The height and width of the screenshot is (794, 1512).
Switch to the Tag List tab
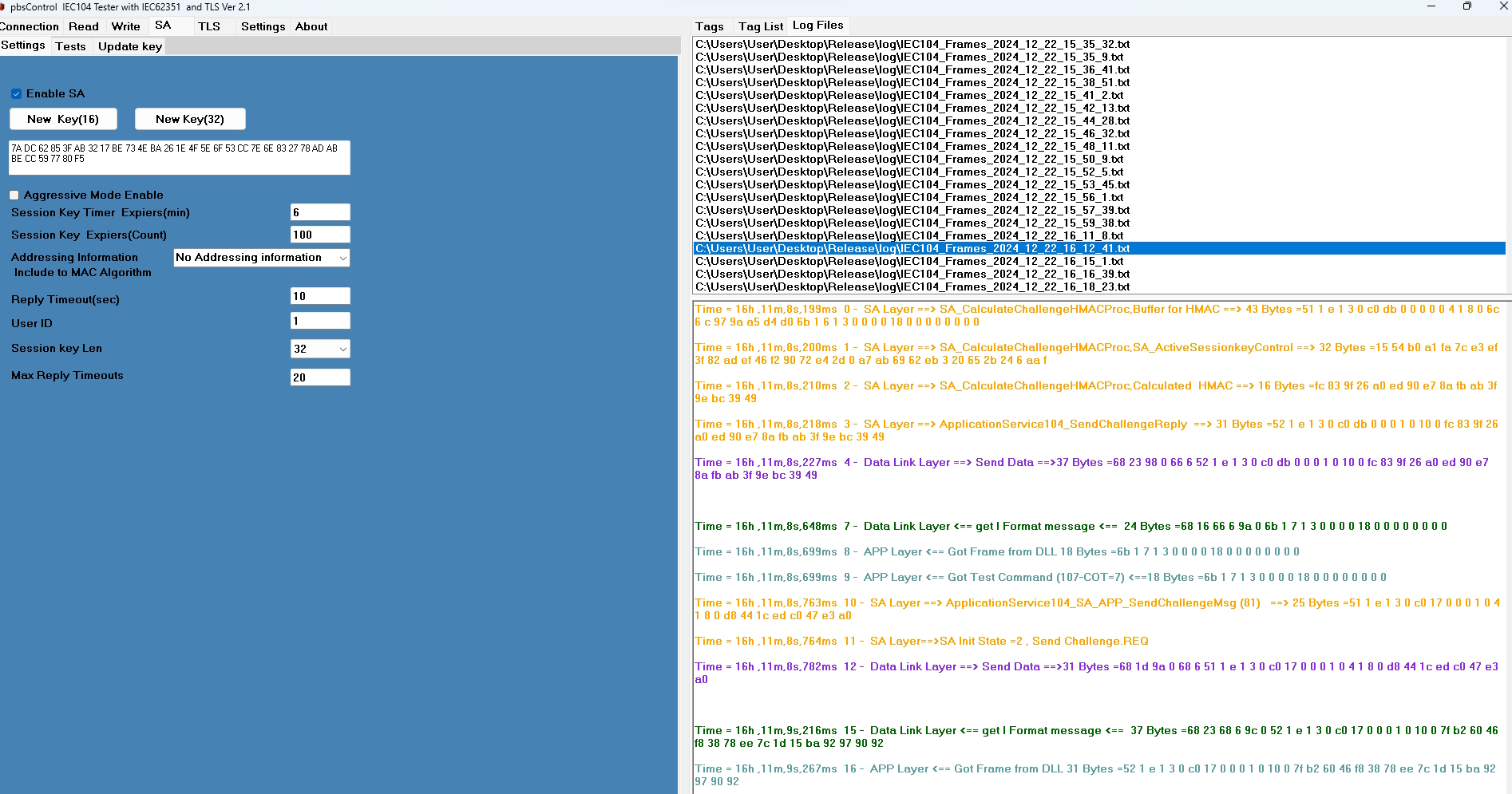coord(759,26)
